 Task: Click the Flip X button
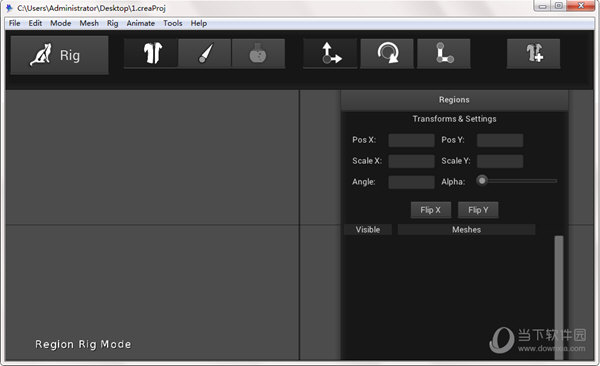tap(430, 210)
